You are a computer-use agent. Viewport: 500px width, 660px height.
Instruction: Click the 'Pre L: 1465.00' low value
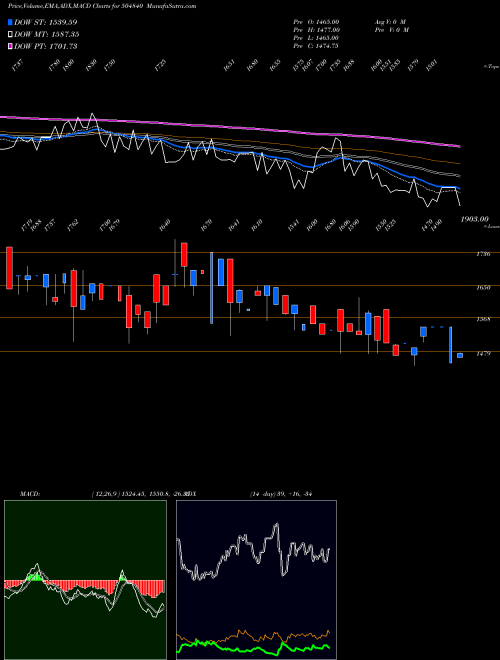click(316, 38)
